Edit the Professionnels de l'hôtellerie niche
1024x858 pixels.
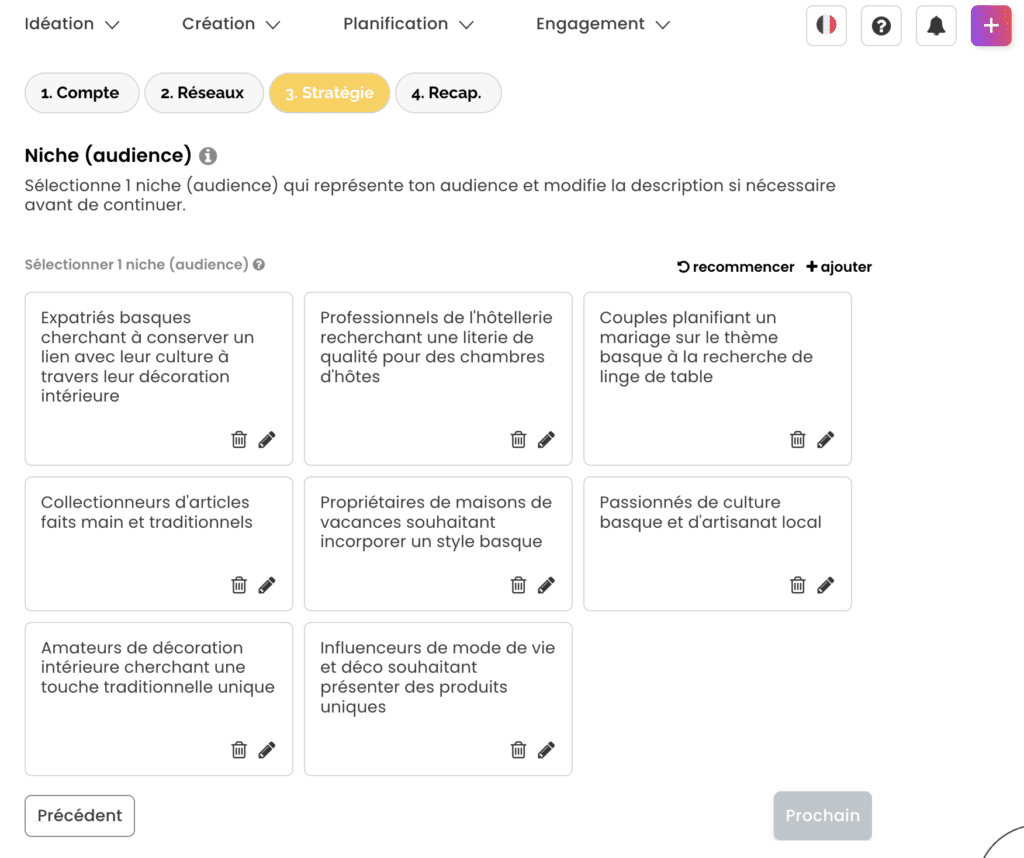coord(546,439)
